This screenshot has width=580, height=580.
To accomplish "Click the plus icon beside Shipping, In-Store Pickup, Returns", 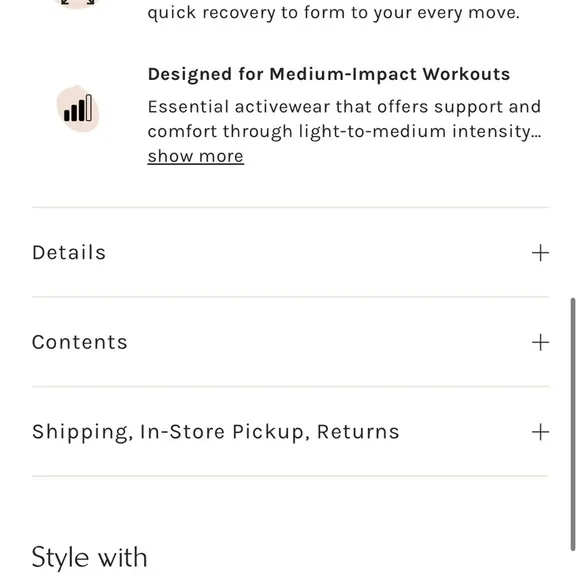I will pos(540,432).
